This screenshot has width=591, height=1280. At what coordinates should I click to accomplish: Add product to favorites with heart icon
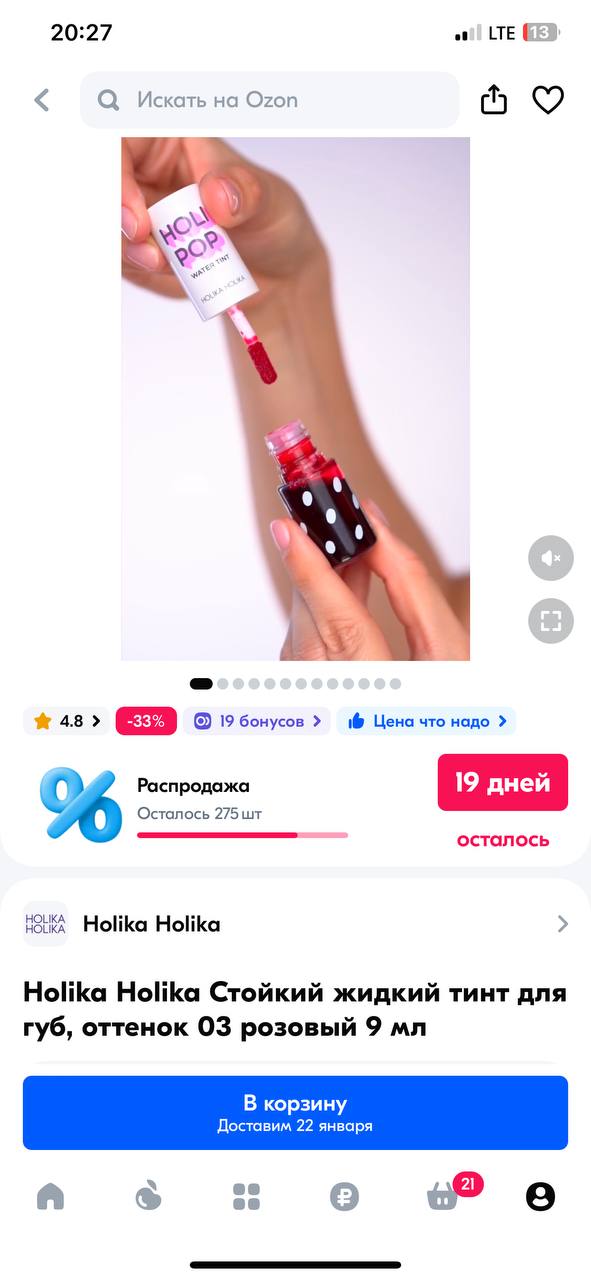point(548,100)
